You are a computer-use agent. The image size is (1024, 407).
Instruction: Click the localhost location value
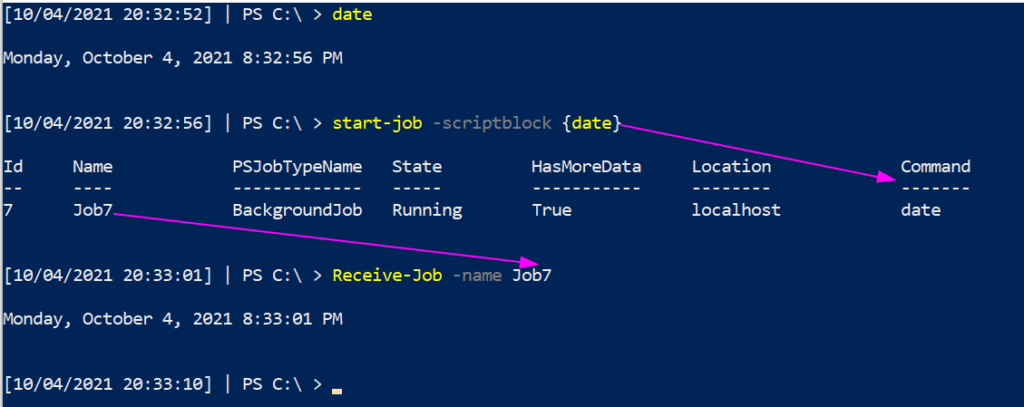click(x=736, y=210)
